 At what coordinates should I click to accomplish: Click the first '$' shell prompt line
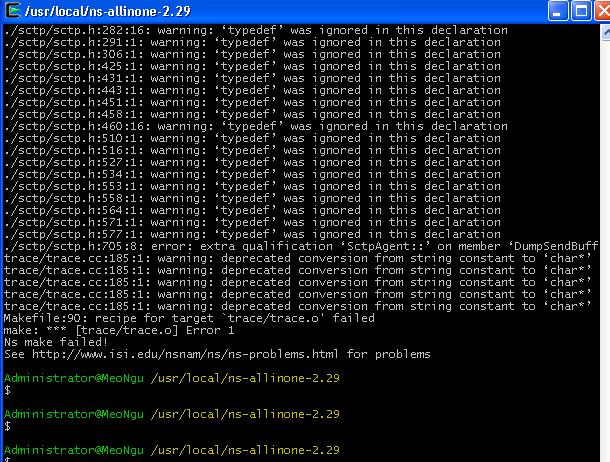(x=7, y=390)
